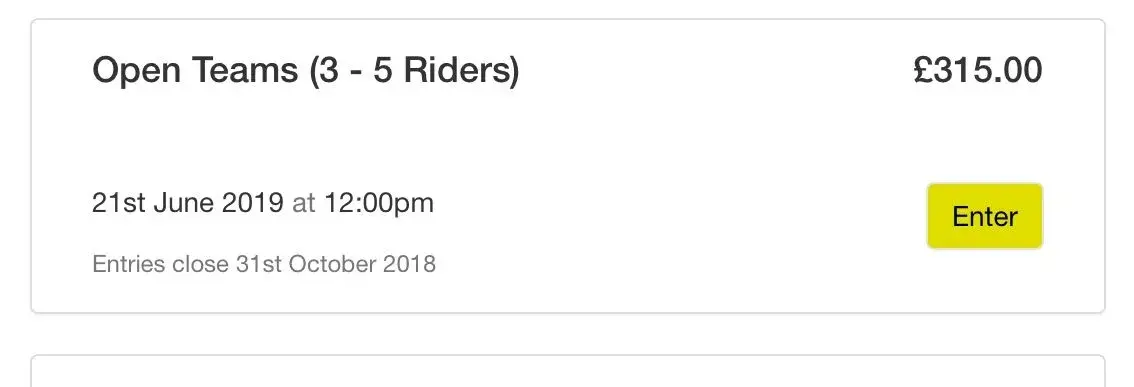This screenshot has width=1134, height=387.
Task: Click the yellow Enter button
Action: (984, 216)
